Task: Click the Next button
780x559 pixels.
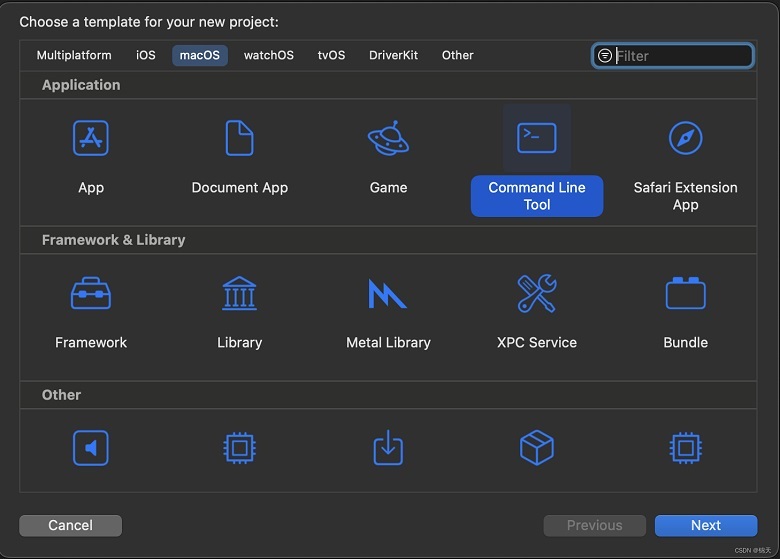Action: click(x=706, y=525)
